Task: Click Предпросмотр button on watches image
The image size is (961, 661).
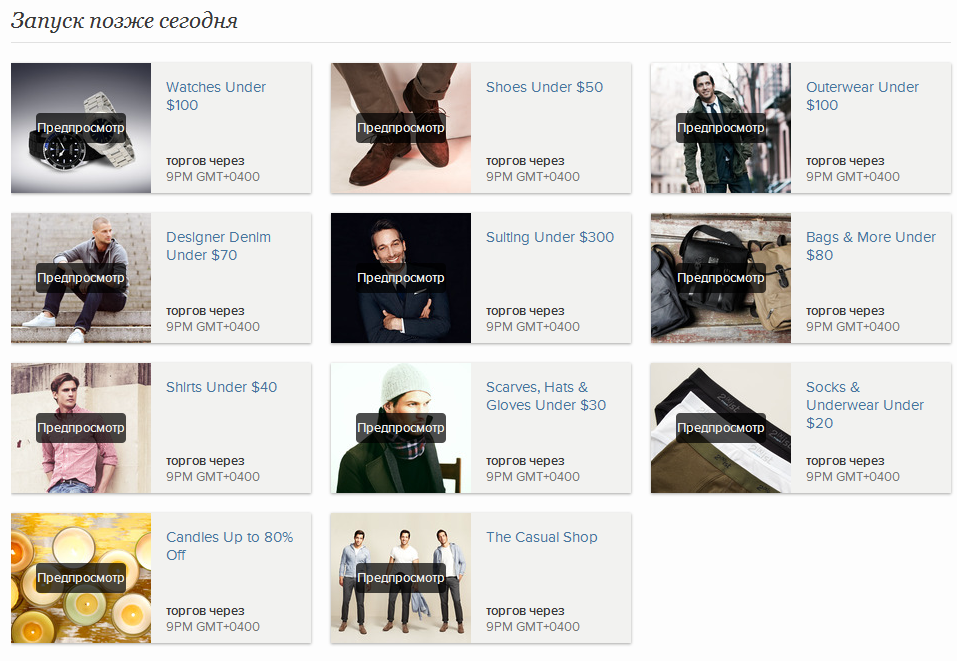Action: tap(81, 128)
